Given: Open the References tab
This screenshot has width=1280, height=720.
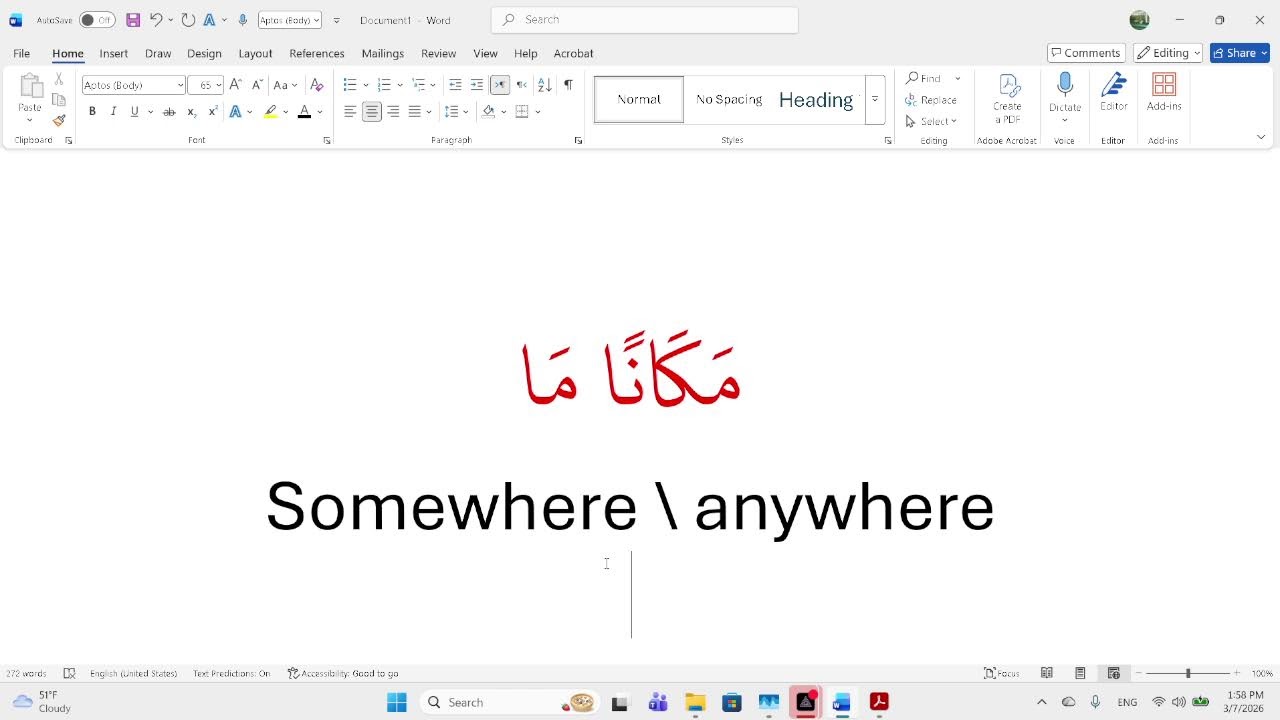Looking at the screenshot, I should tap(317, 53).
